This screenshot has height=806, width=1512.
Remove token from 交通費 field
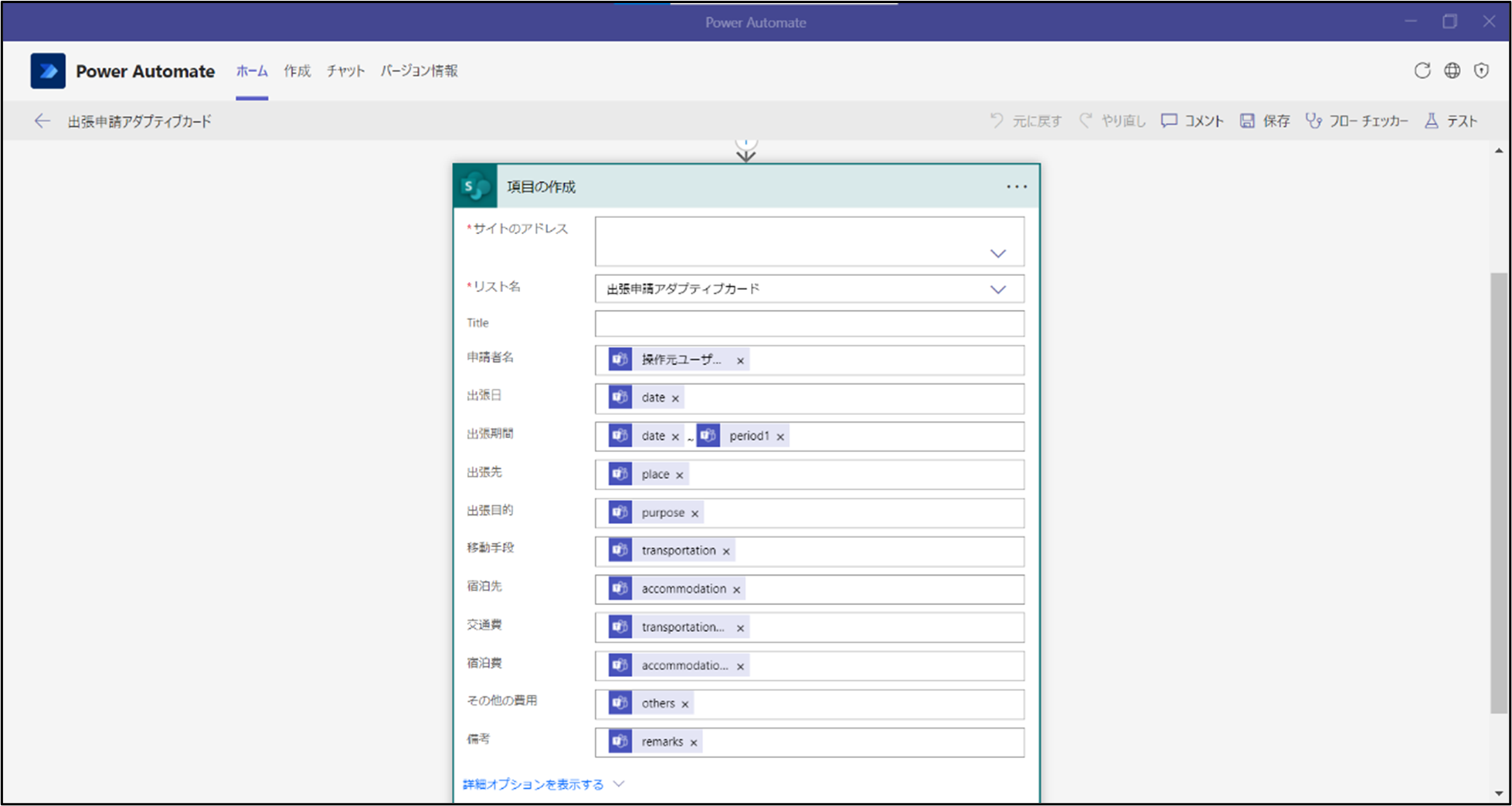(x=740, y=628)
